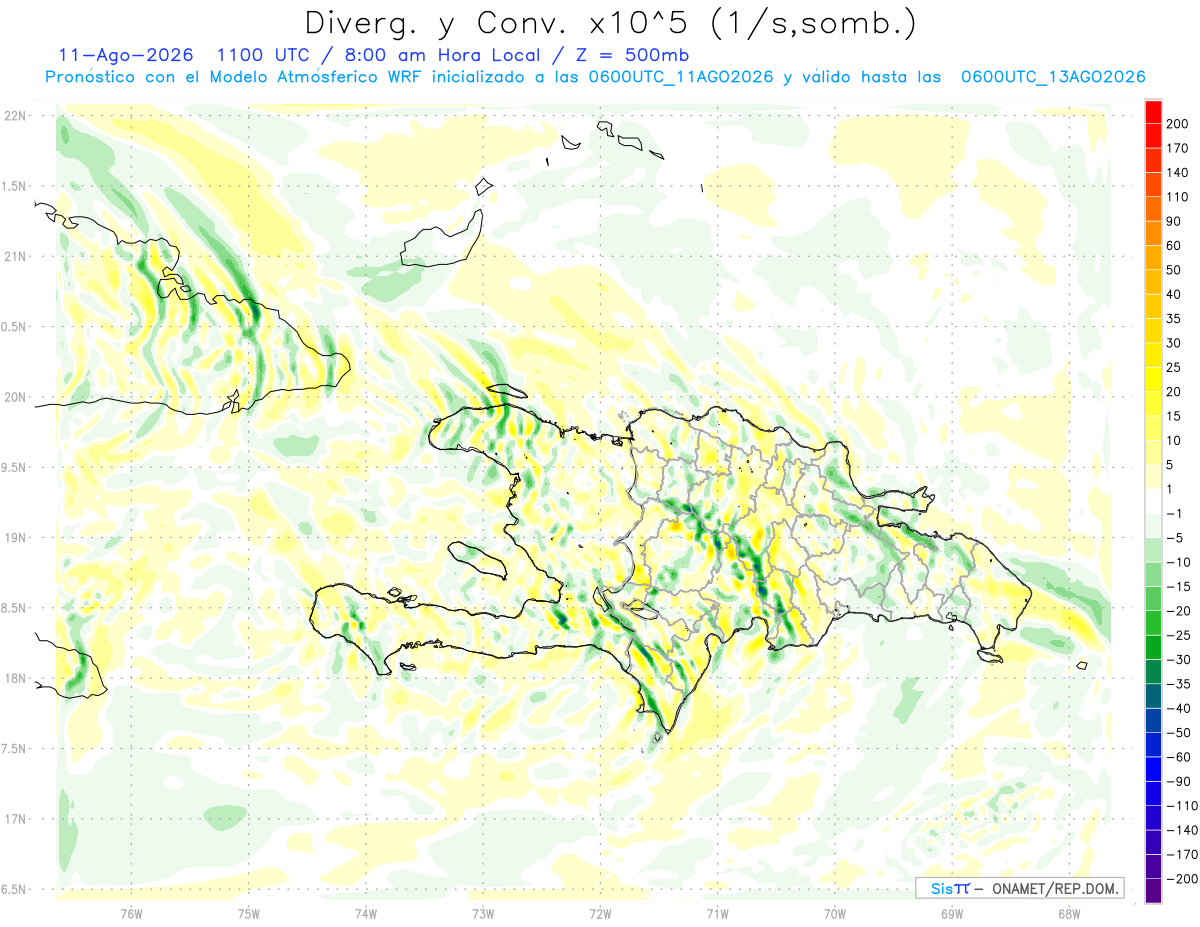Screen dimensions: 1200x927
Task: Click the '-60' color scale value
Action: click(1179, 757)
